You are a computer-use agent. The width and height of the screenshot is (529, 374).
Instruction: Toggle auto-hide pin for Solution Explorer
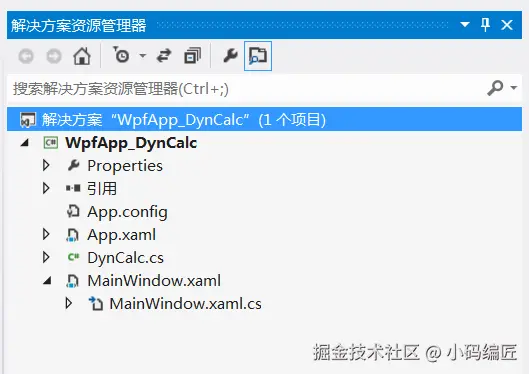(485, 25)
